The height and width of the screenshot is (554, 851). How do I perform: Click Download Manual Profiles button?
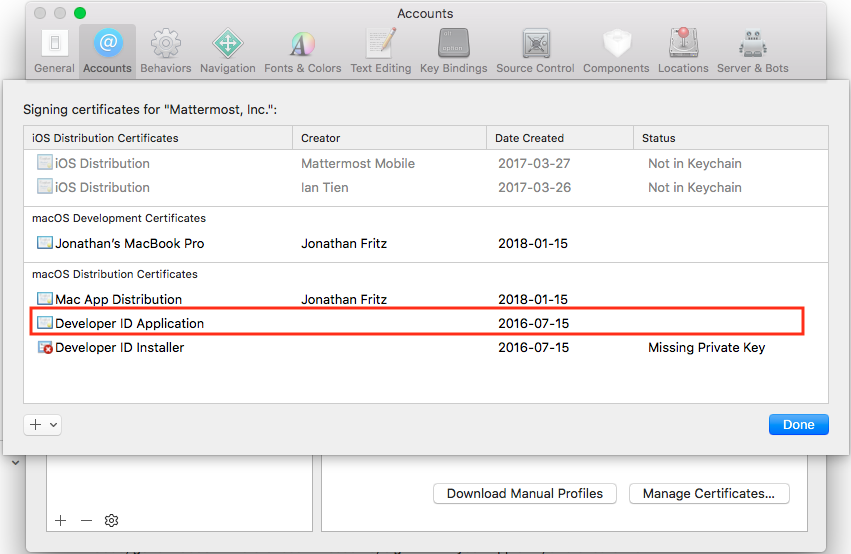(x=524, y=493)
